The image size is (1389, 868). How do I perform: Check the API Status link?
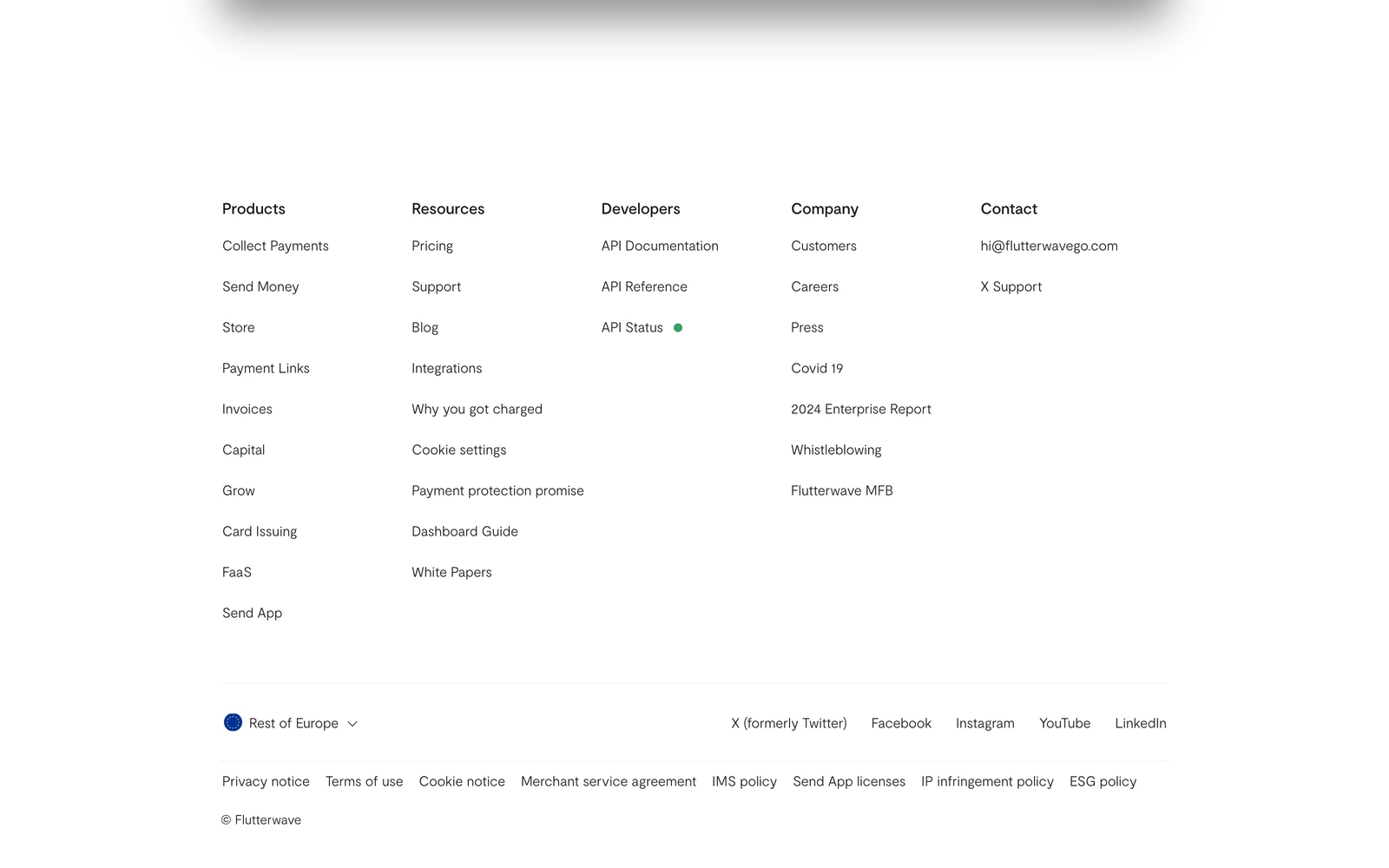632,327
